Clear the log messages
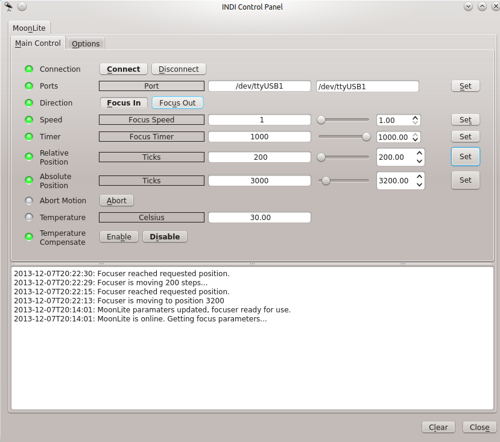The image size is (500, 442). point(438,427)
